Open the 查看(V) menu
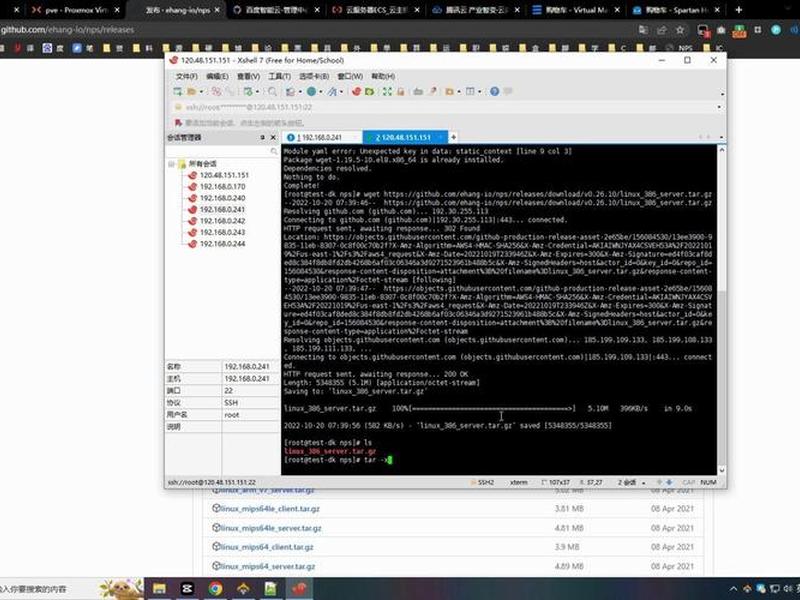 pyautogui.click(x=248, y=76)
